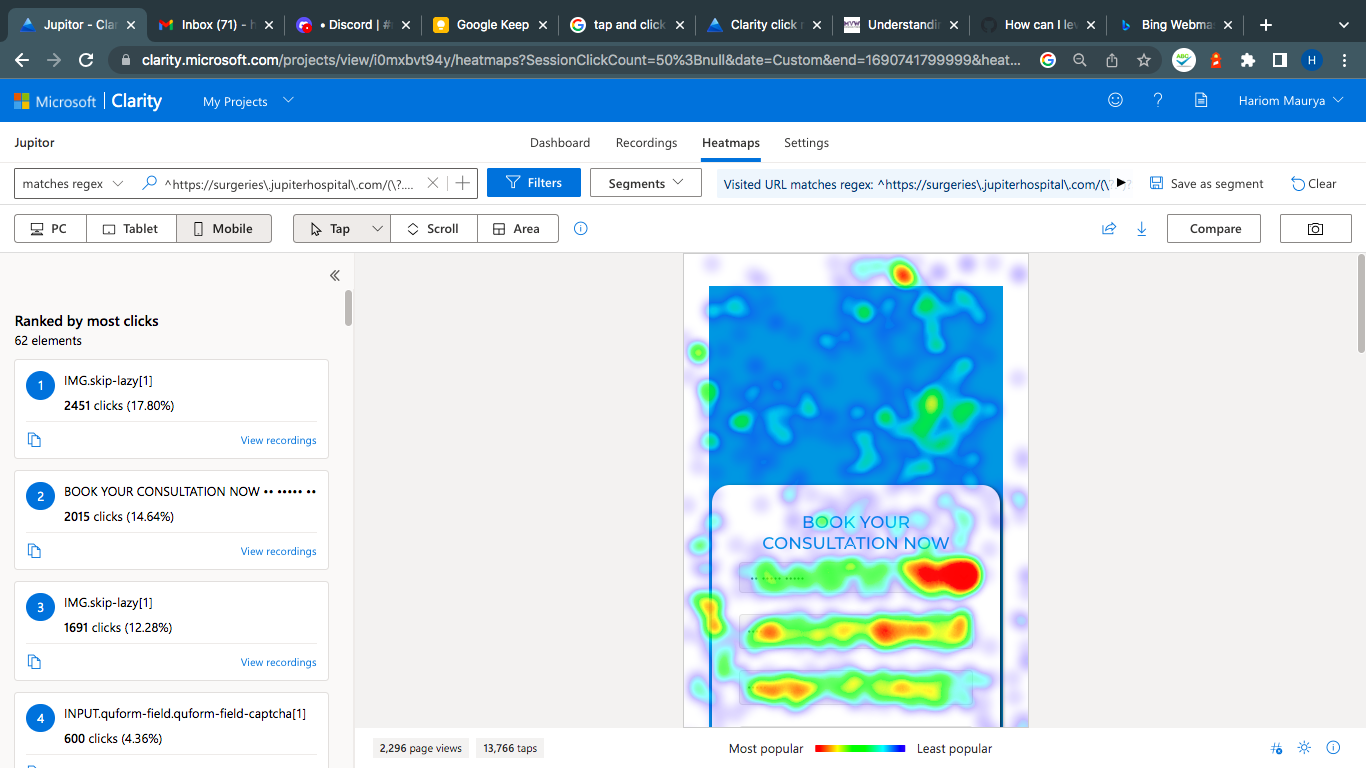Image resolution: width=1366 pixels, height=768 pixels.
Task: Click the Most popular color scale legend
Action: [766, 748]
